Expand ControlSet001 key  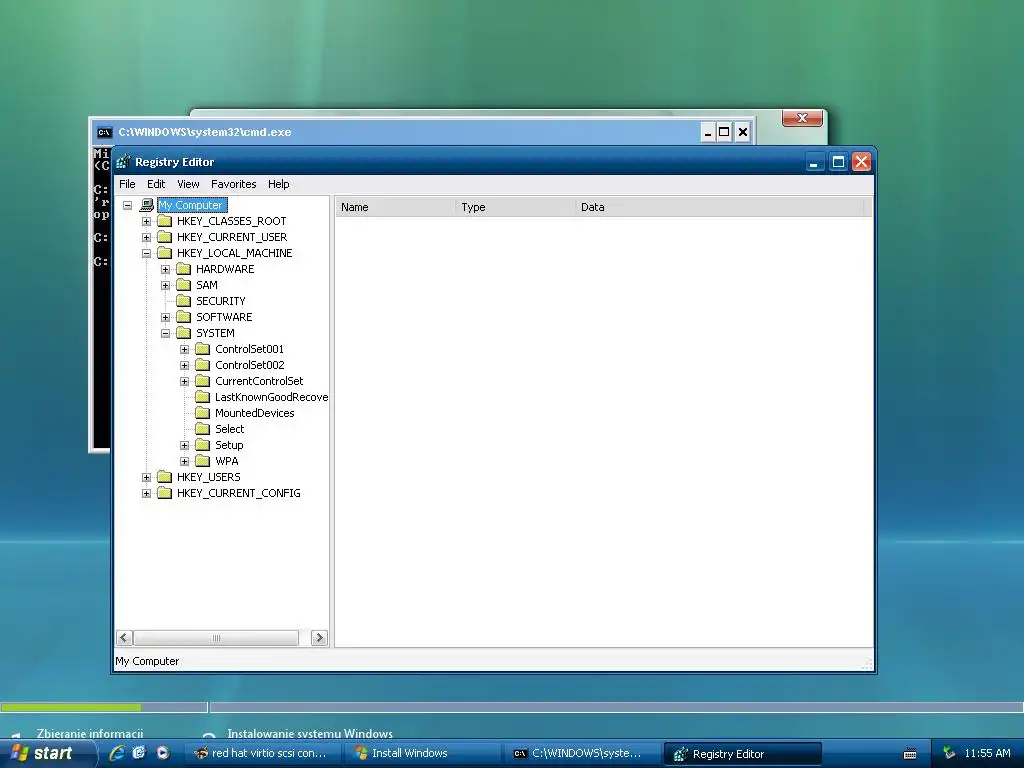point(184,349)
